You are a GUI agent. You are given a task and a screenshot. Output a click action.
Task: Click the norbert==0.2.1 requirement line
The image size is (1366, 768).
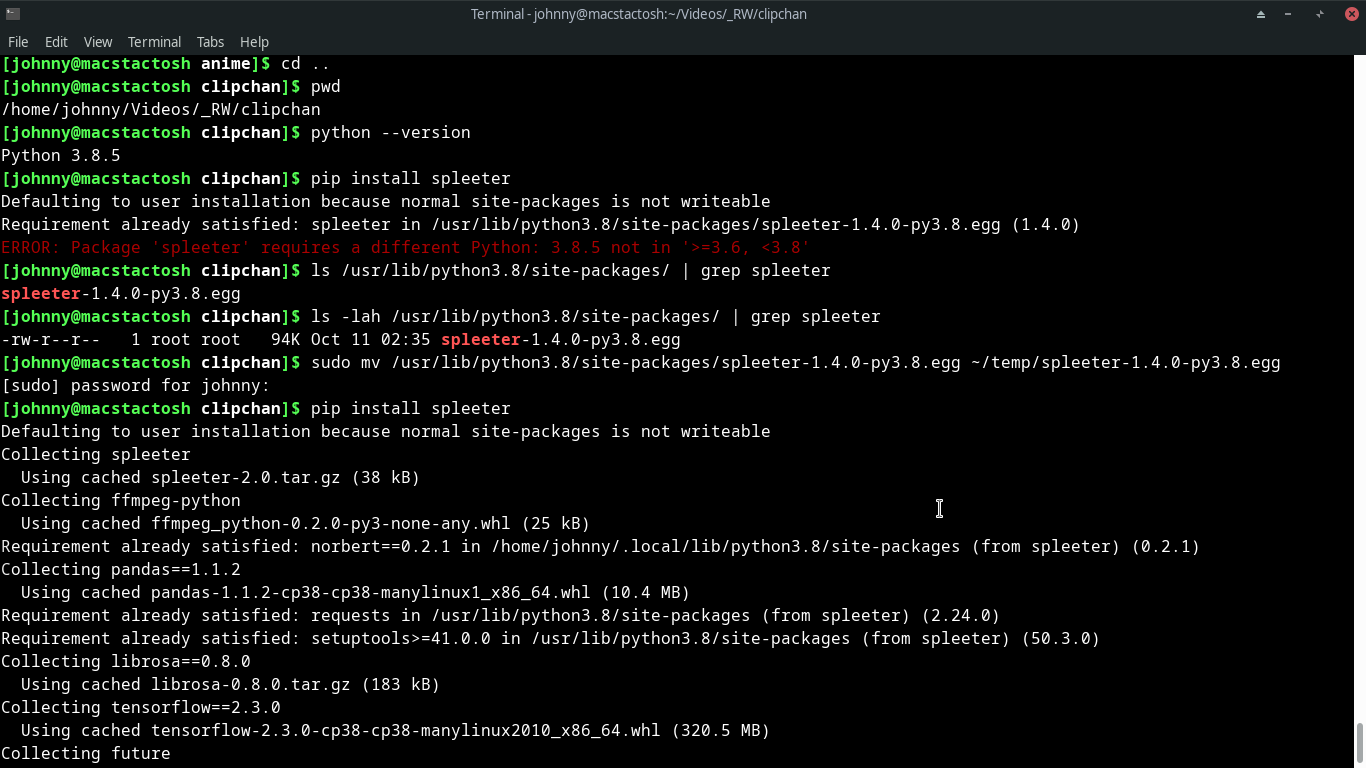(601, 546)
